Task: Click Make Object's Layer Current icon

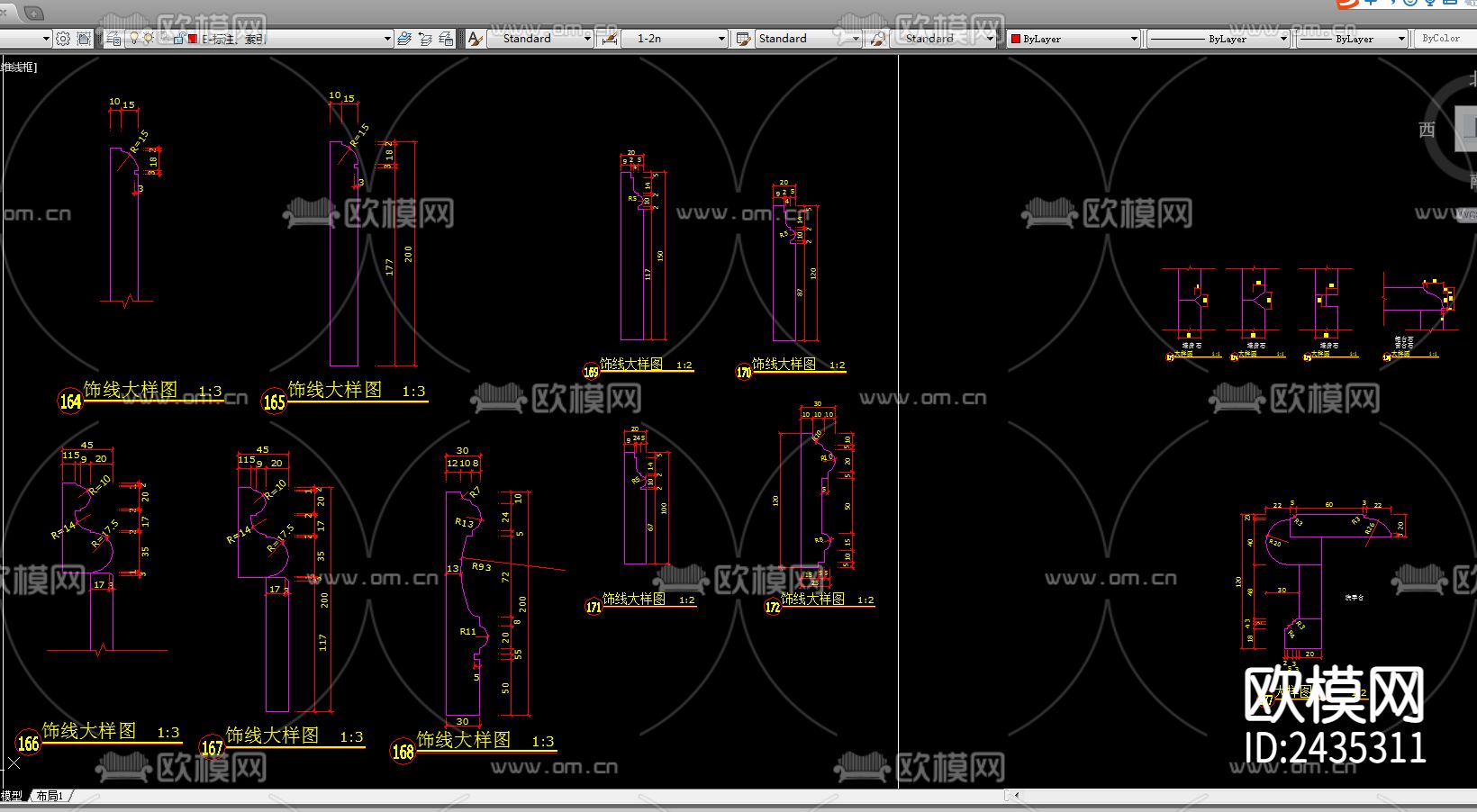Action: click(404, 39)
